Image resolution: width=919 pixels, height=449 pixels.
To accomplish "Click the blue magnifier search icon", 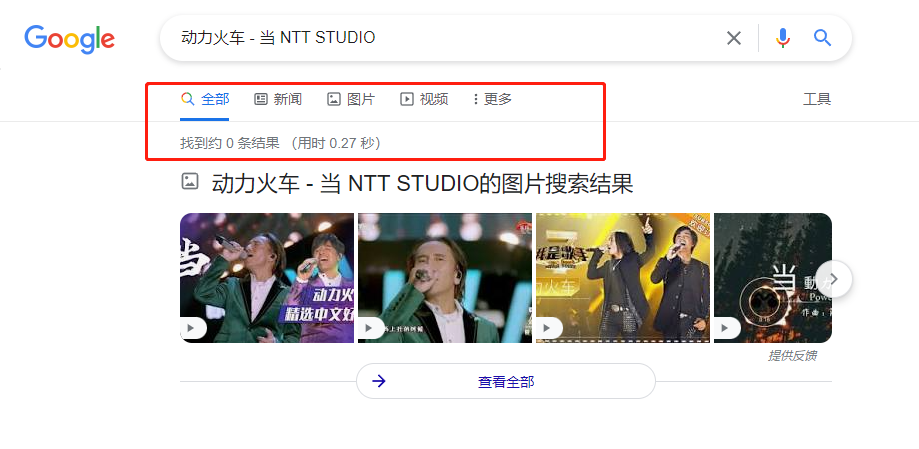I will tap(822, 38).
